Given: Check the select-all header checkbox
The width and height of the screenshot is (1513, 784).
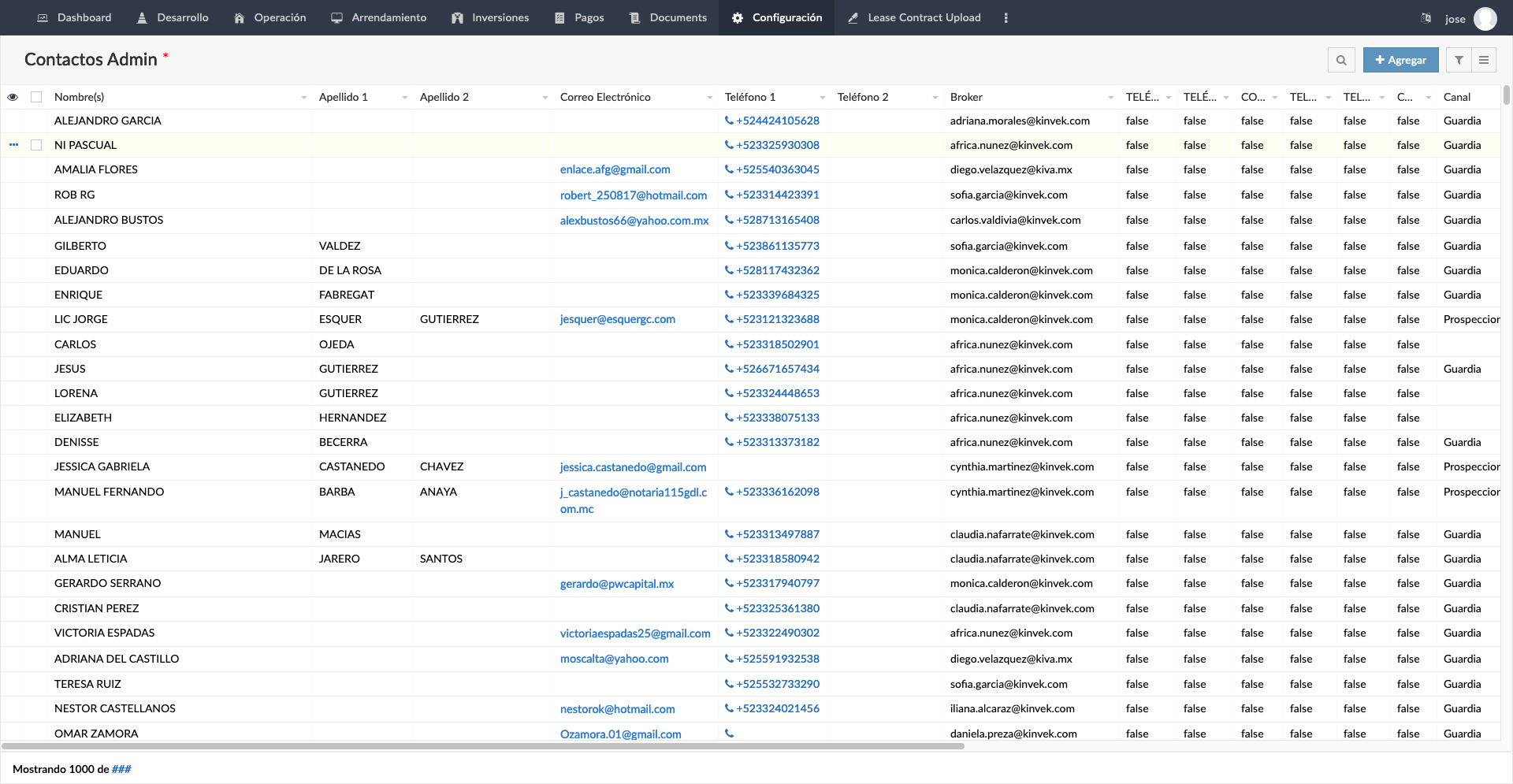Looking at the screenshot, I should [x=36, y=97].
